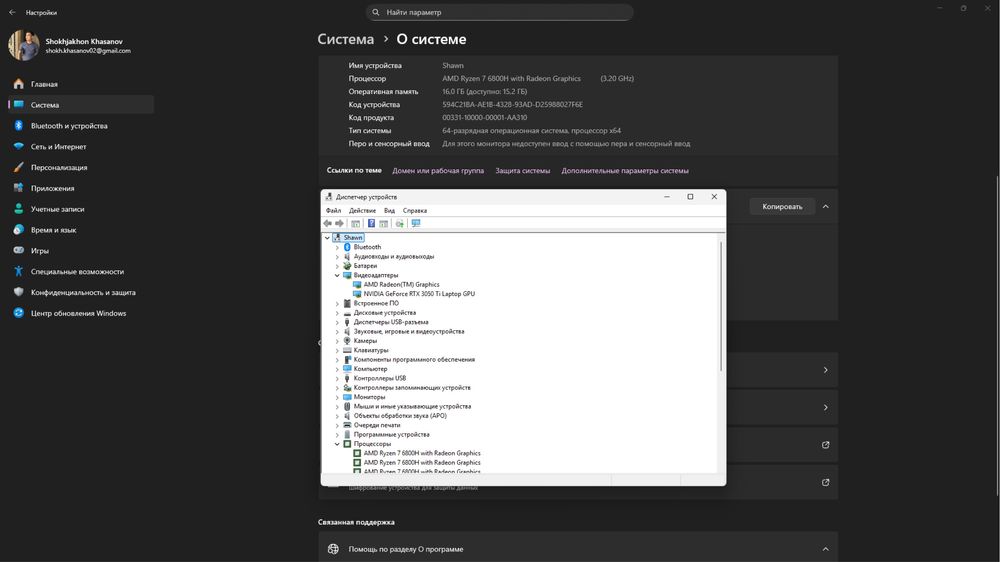Click the Сеть и Интернет wifi icon
The image size is (1000, 562).
coord(18,147)
